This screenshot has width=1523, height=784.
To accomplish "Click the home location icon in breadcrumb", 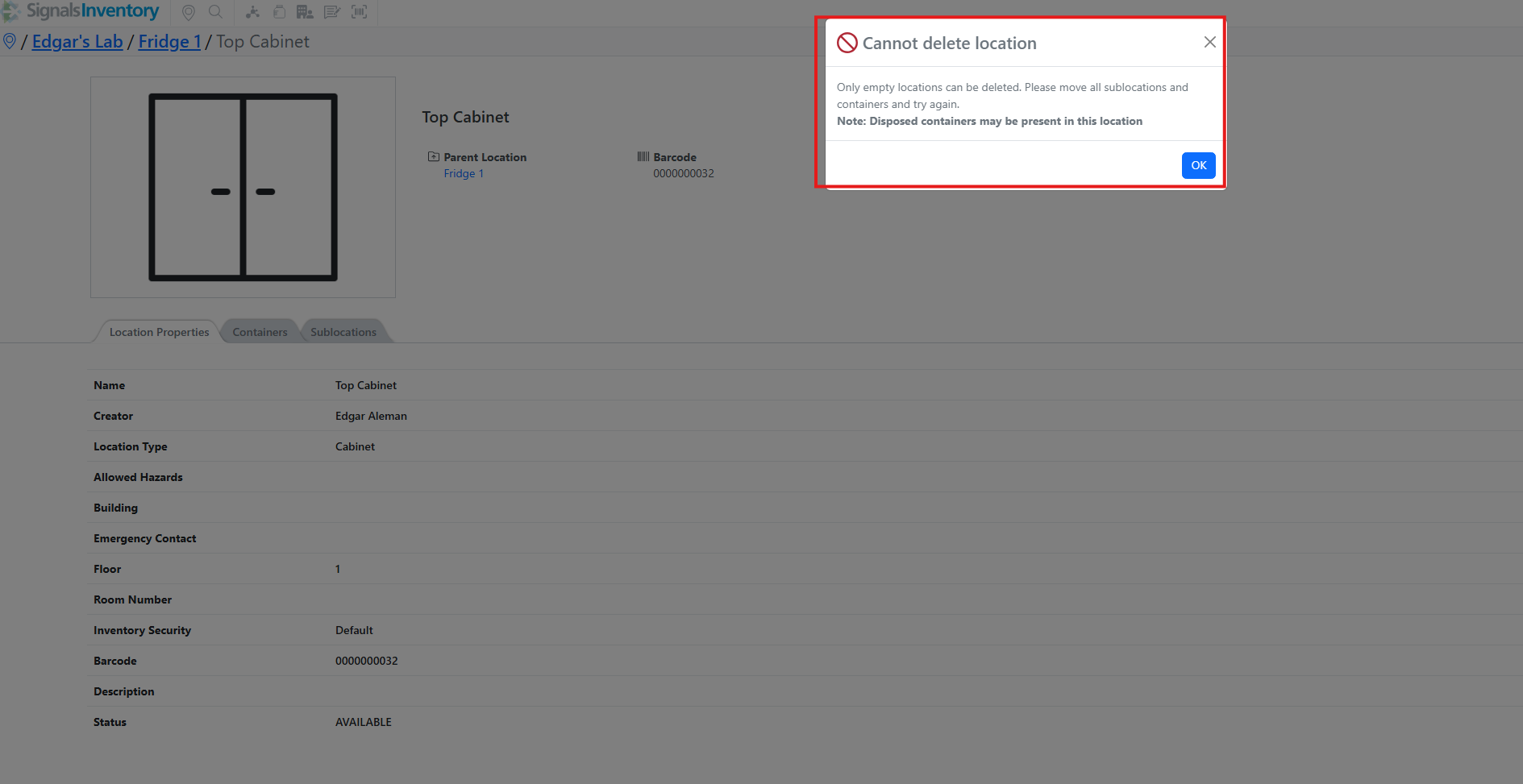I will (x=10, y=40).
